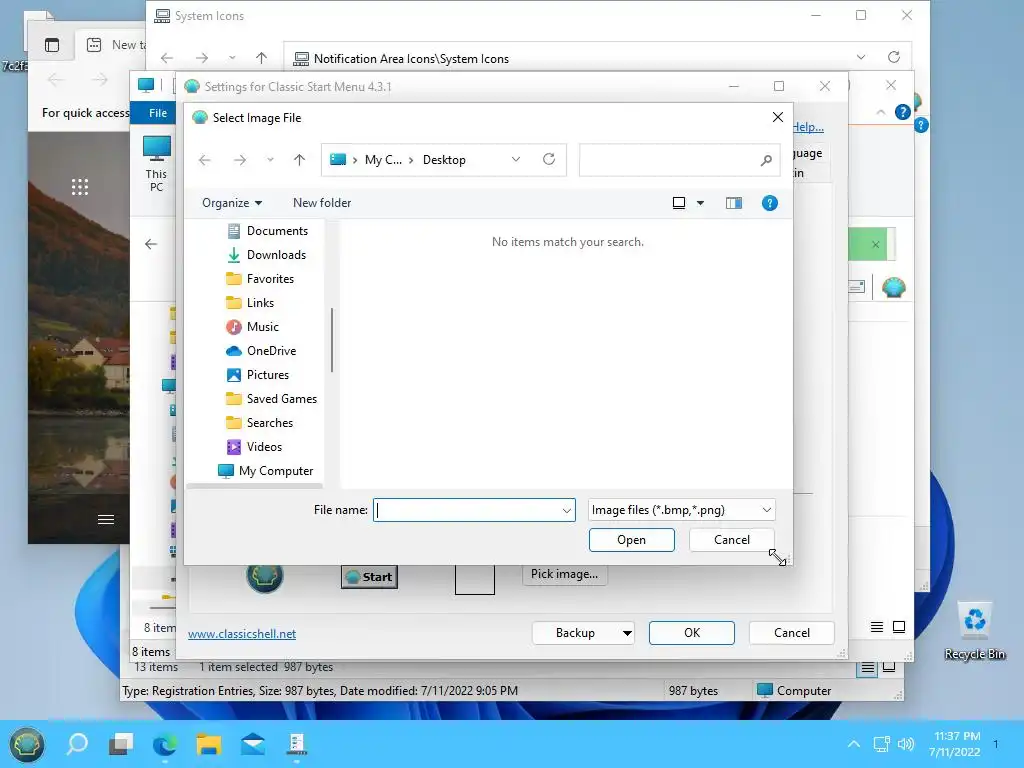This screenshot has width=1024, height=768.
Task: Expand address bar path dropdown in file dialog
Action: pos(516,159)
